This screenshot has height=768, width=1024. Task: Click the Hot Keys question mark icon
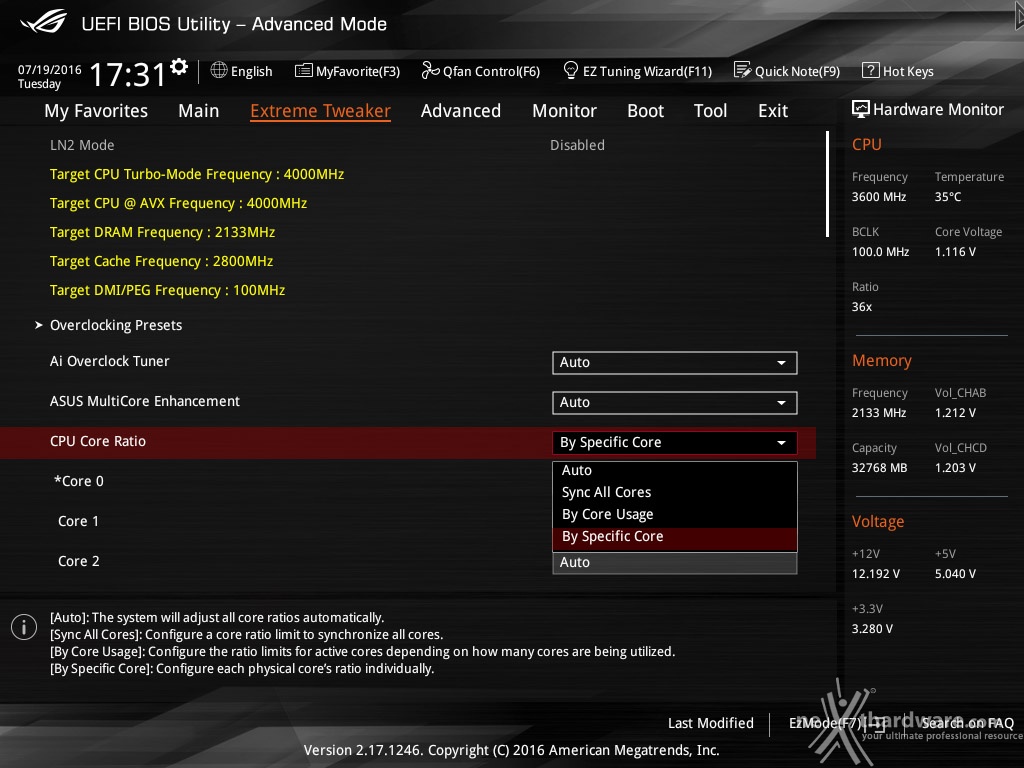871,70
